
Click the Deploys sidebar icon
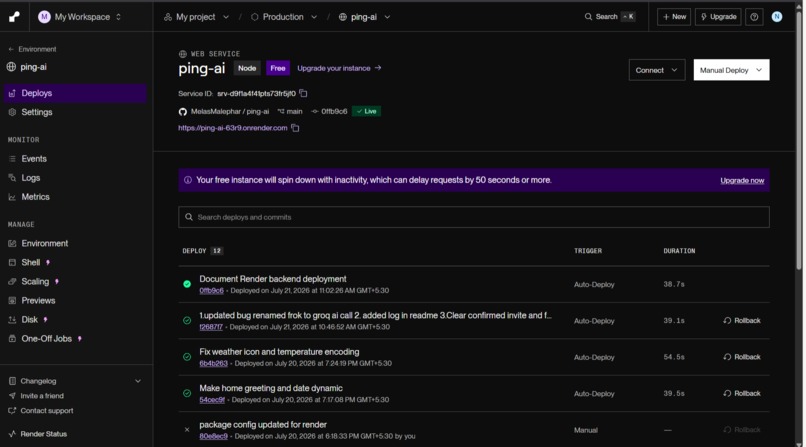tap(12, 93)
